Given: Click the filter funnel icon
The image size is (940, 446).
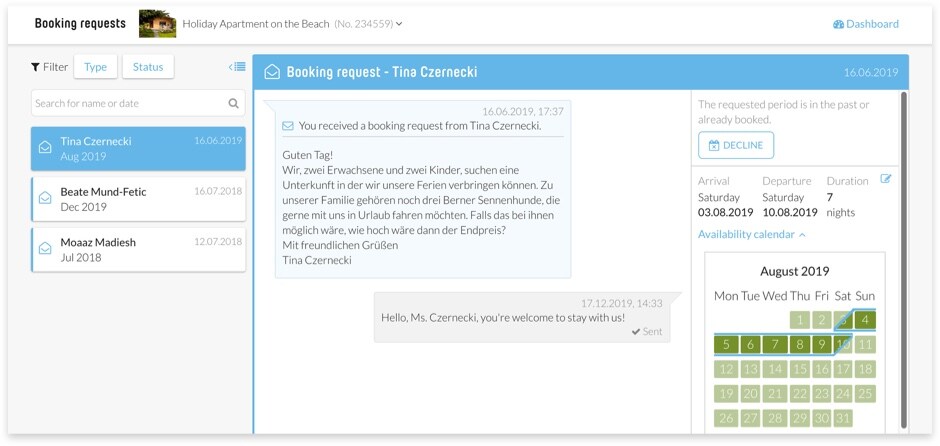Looking at the screenshot, I should coord(35,67).
